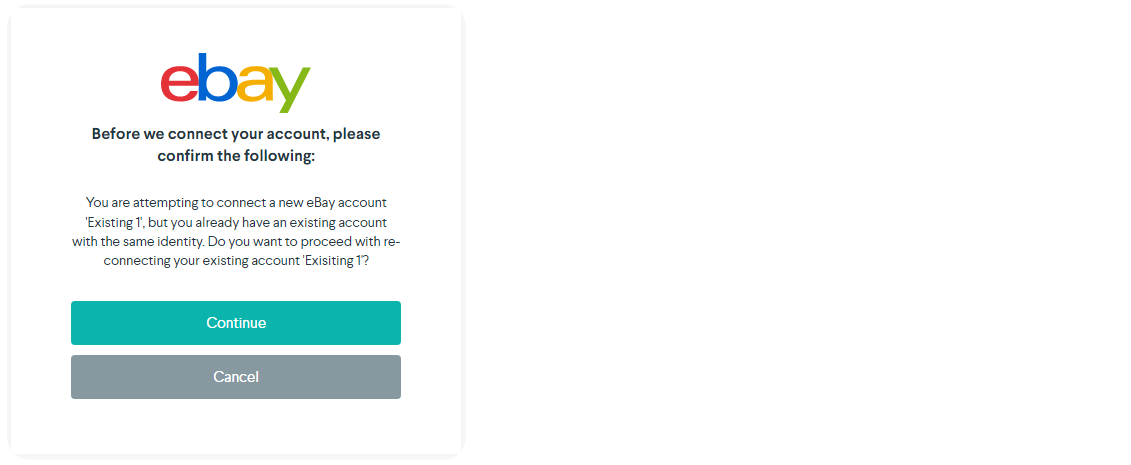1131x465 pixels.
Task: Click the blue 'b' in the eBay logo
Action: [x=217, y=80]
